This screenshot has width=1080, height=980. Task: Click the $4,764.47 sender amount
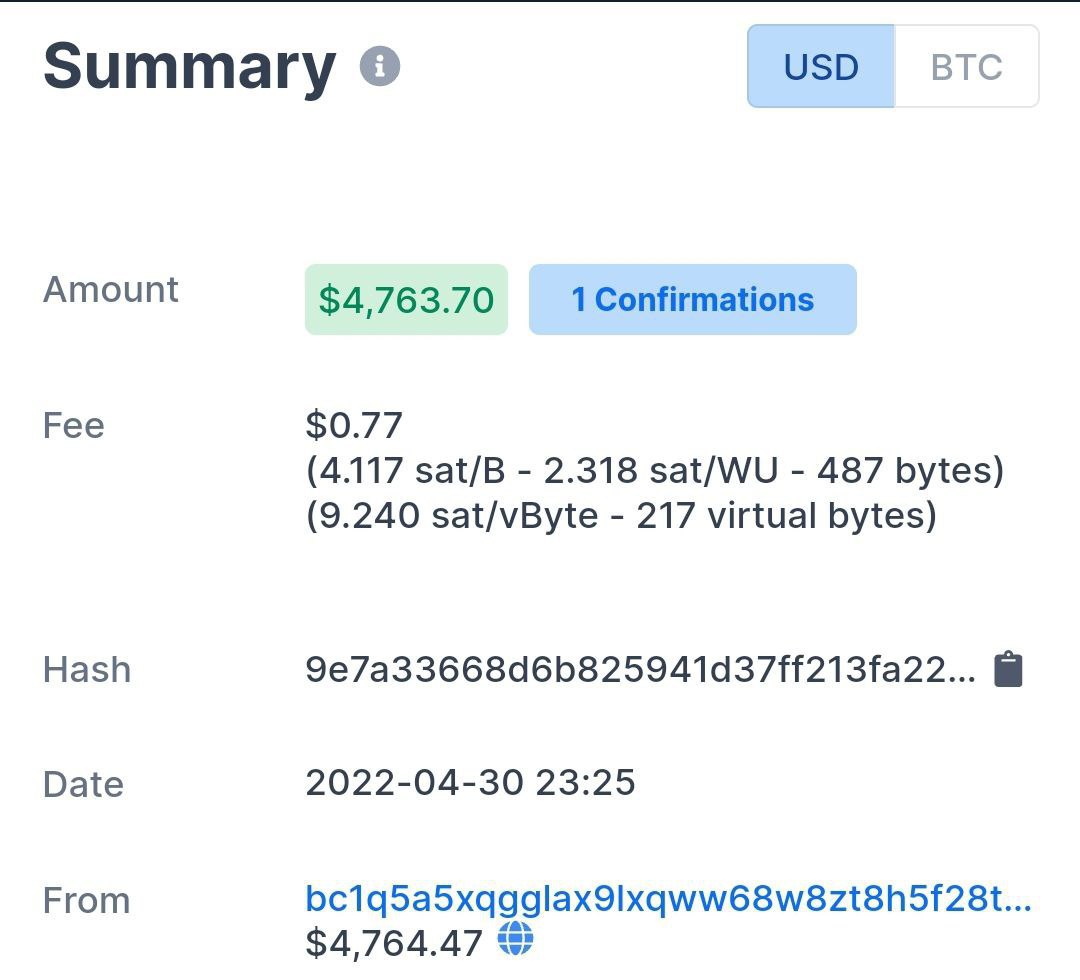pos(394,943)
